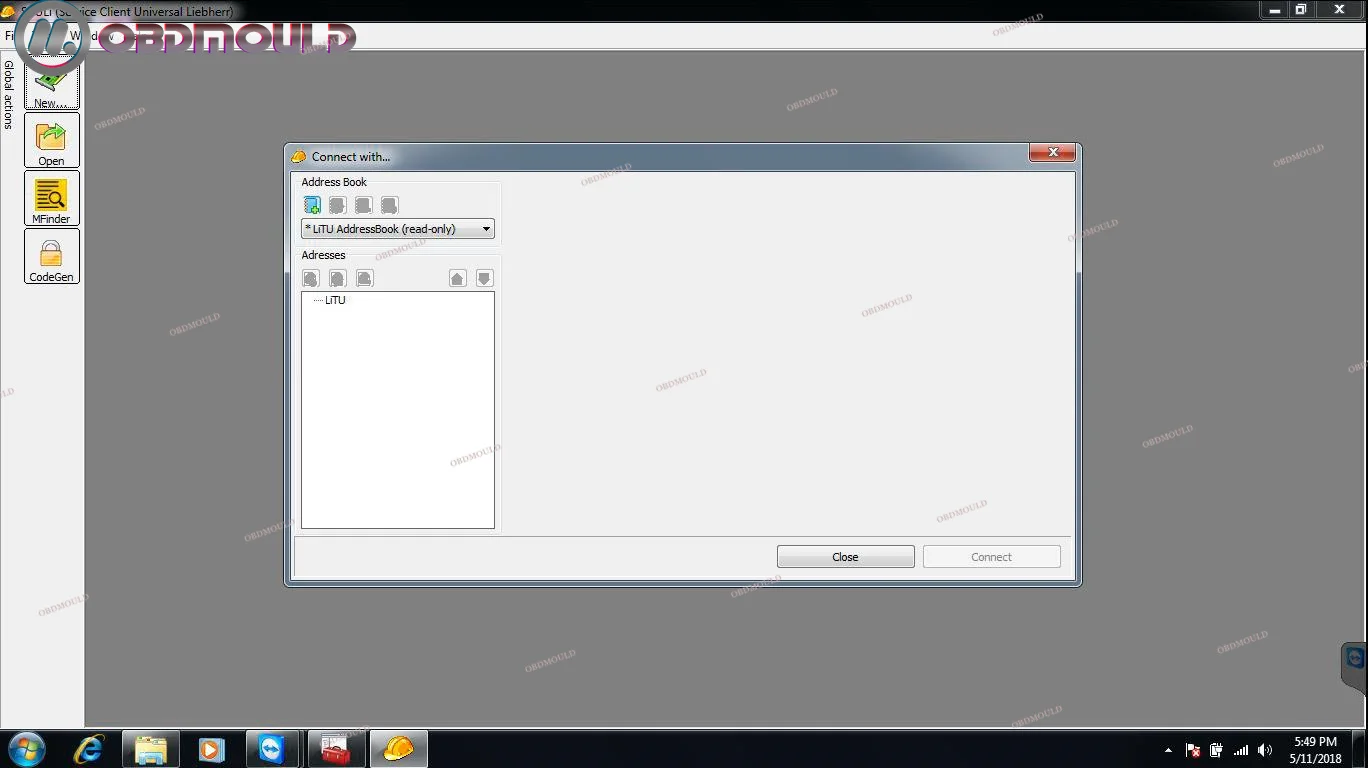Close the Connect with dialog window
Image resolution: width=1368 pixels, height=768 pixels.
[1052, 153]
